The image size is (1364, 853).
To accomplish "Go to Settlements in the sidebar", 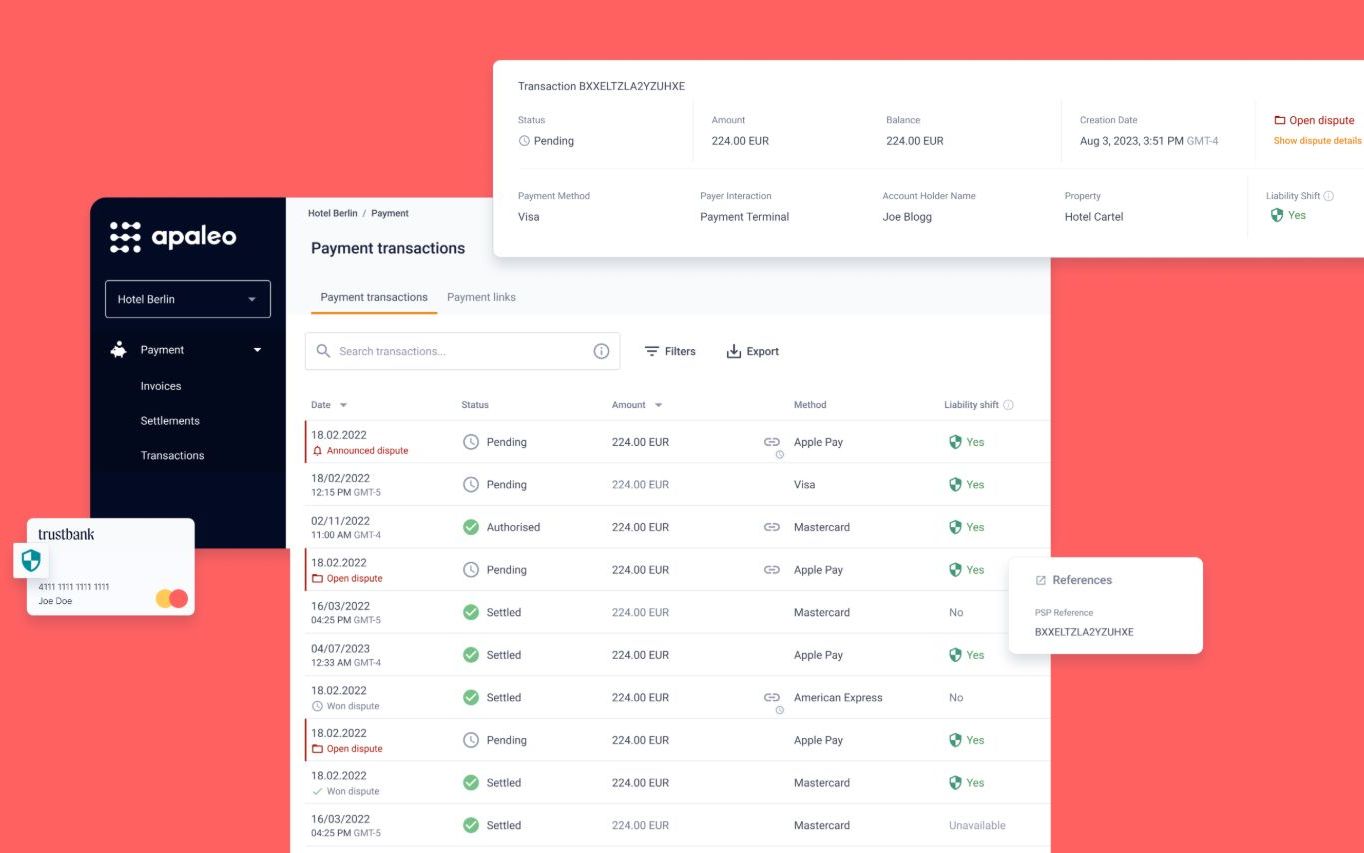I will 170,421.
